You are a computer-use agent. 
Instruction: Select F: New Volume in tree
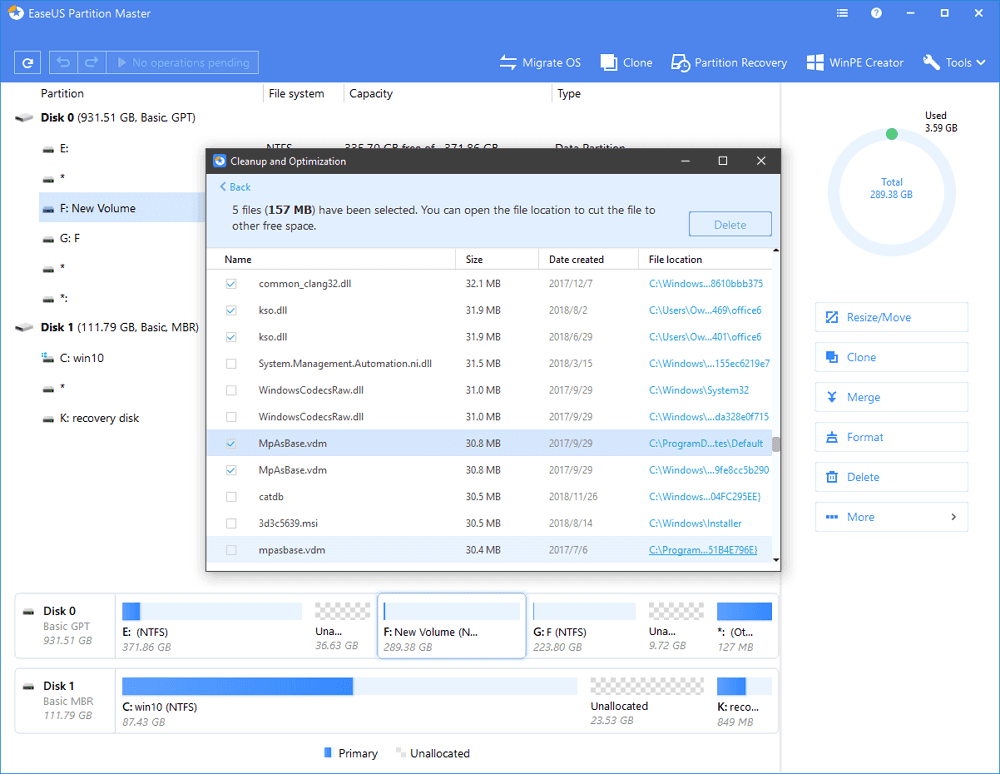(x=121, y=208)
